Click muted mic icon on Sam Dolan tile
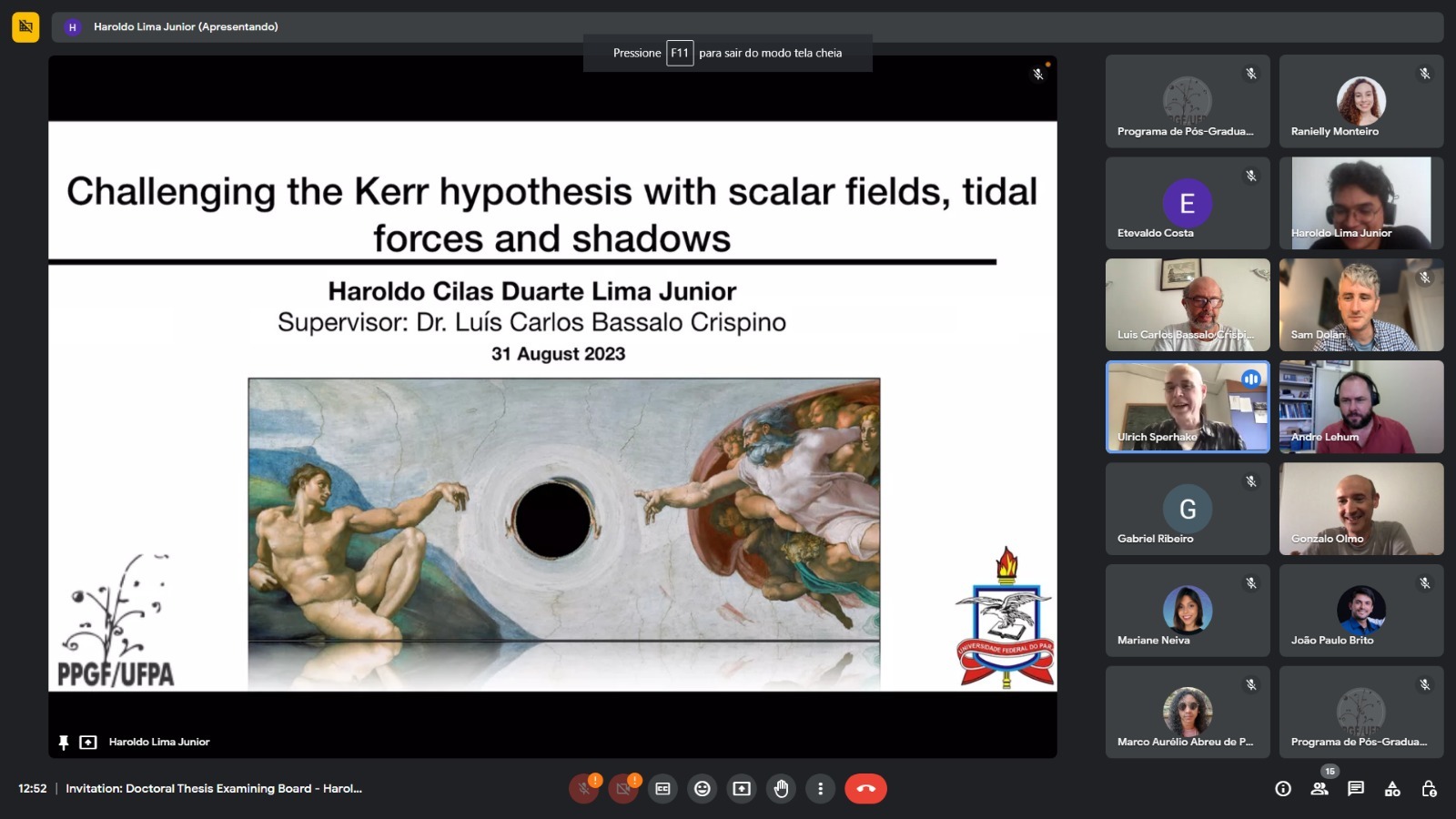This screenshot has width=1456, height=819. pyautogui.click(x=1425, y=278)
